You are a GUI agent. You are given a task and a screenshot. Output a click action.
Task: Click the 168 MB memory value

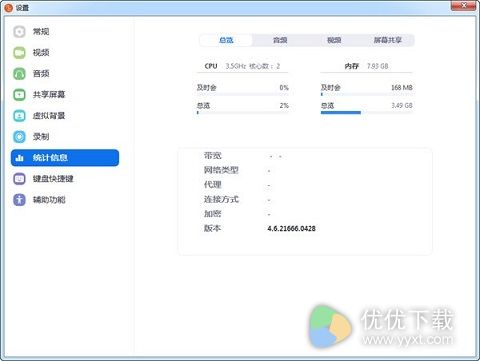click(402, 88)
